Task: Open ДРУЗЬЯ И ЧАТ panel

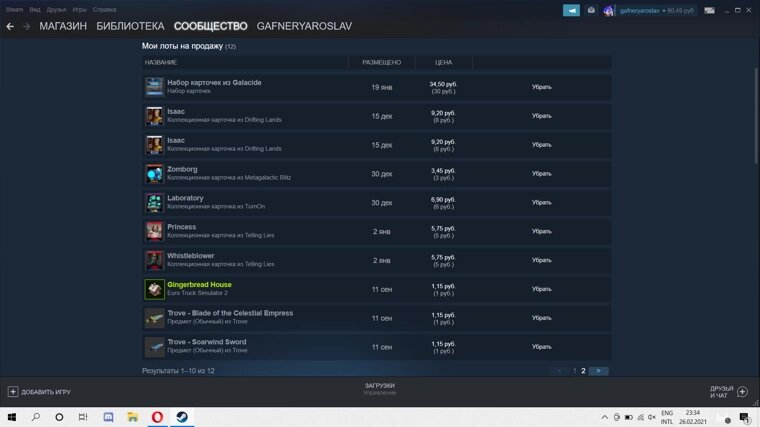Action: pos(728,392)
